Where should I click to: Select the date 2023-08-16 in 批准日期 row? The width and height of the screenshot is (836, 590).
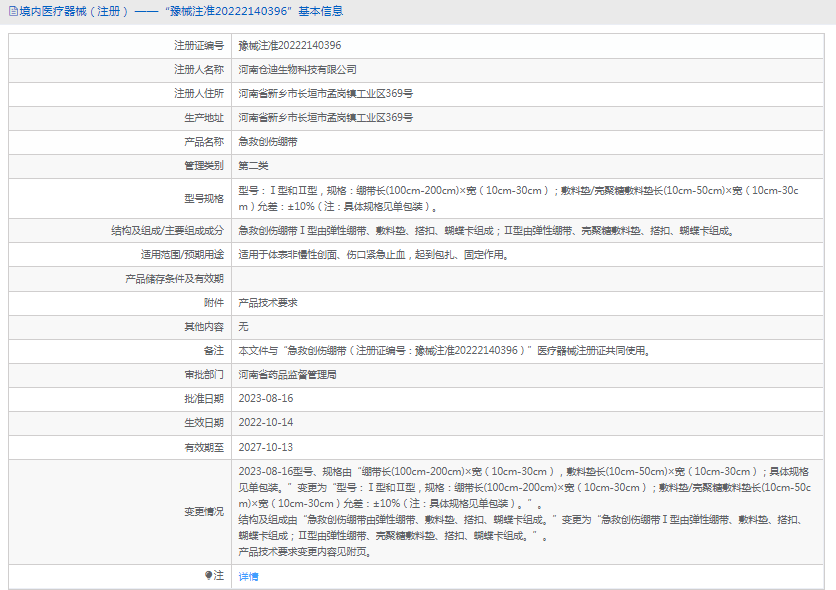pyautogui.click(x=266, y=398)
